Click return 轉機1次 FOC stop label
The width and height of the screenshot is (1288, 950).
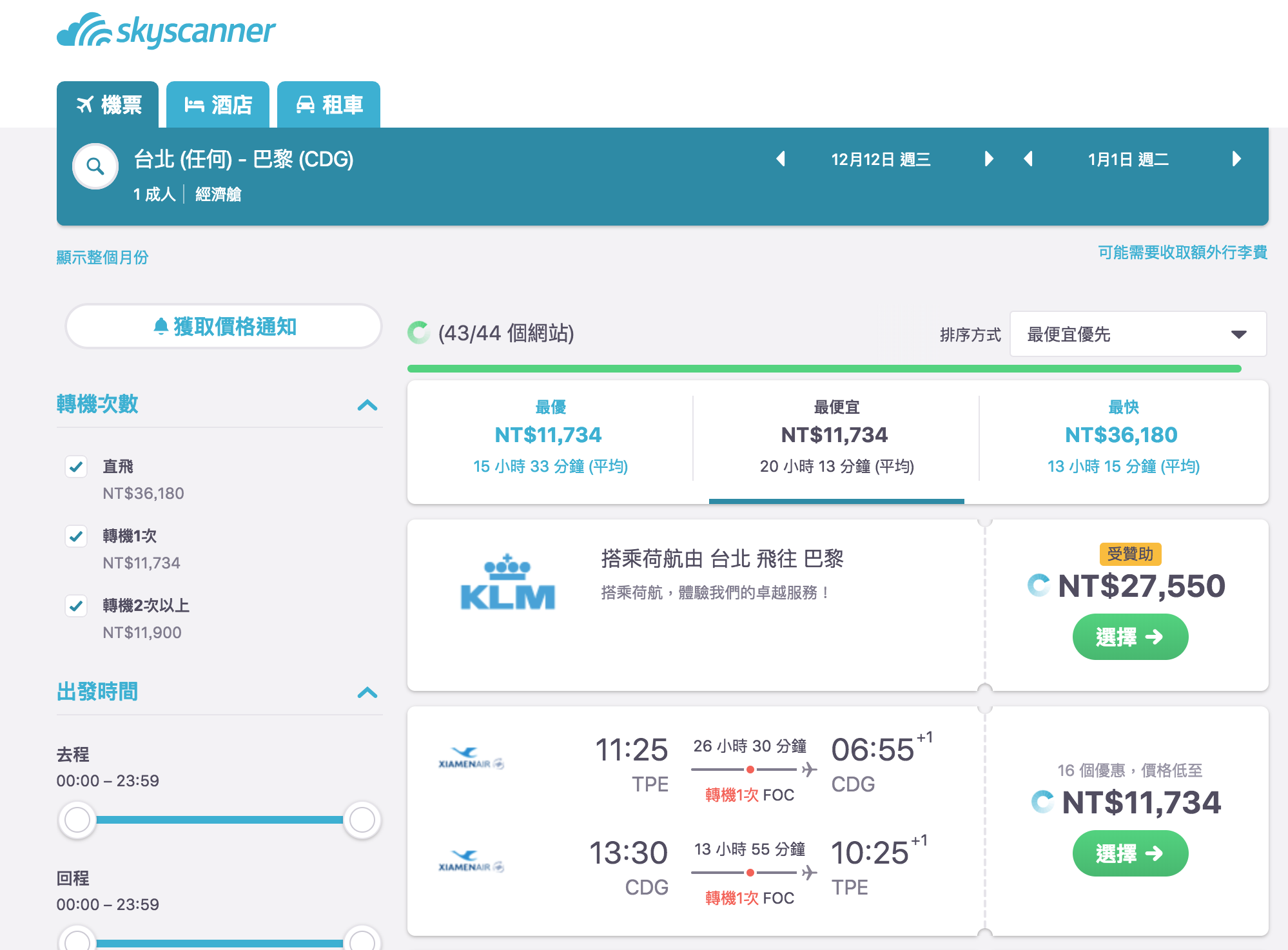point(750,898)
